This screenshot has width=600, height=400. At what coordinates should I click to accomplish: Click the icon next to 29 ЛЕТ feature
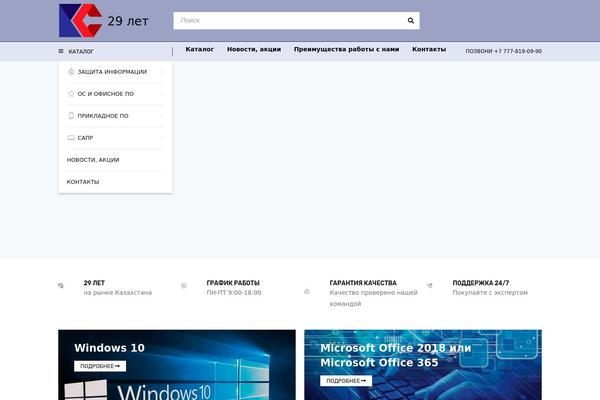pyautogui.click(x=61, y=286)
